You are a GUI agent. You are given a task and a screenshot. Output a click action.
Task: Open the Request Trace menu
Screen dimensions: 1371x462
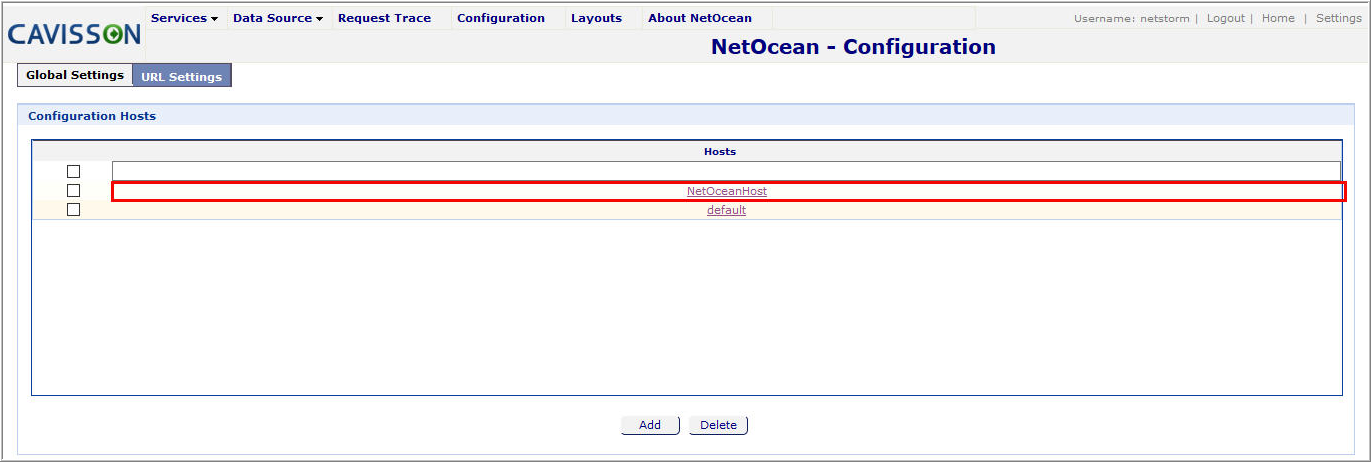click(385, 18)
